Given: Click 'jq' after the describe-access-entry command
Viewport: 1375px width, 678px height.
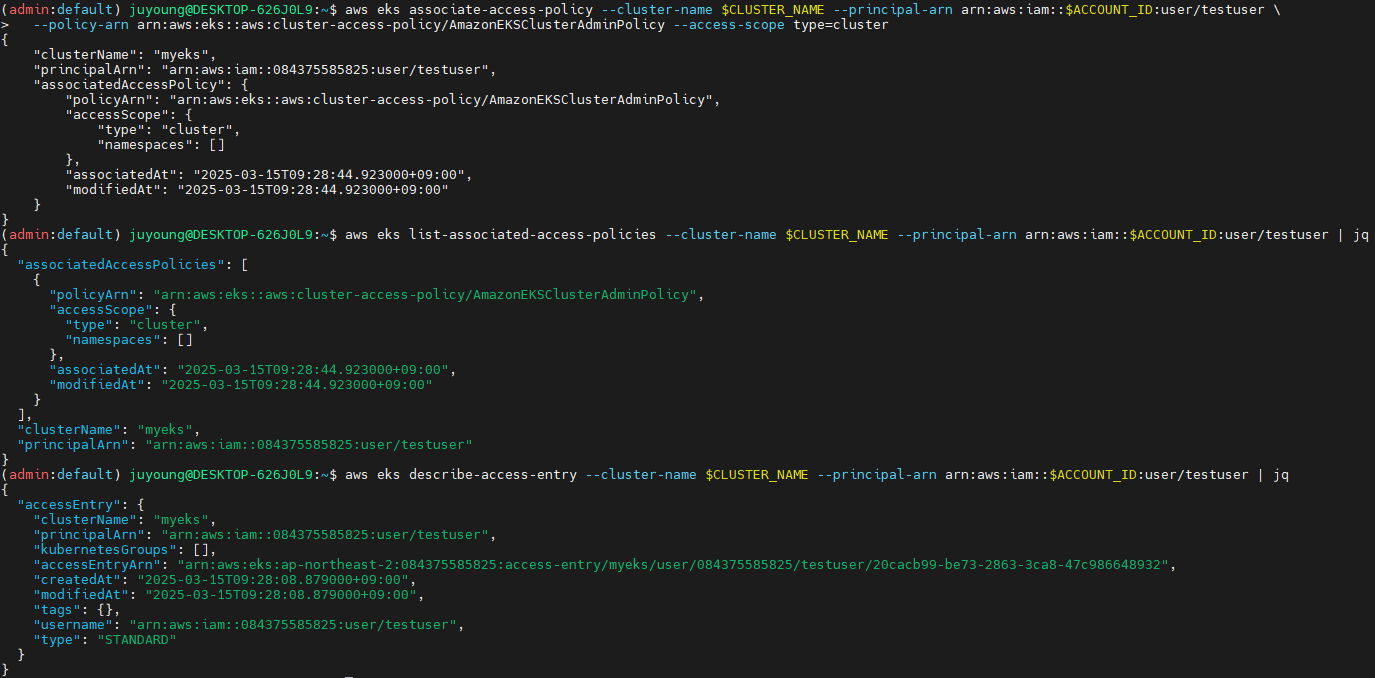Looking at the screenshot, I should coord(1280,474).
